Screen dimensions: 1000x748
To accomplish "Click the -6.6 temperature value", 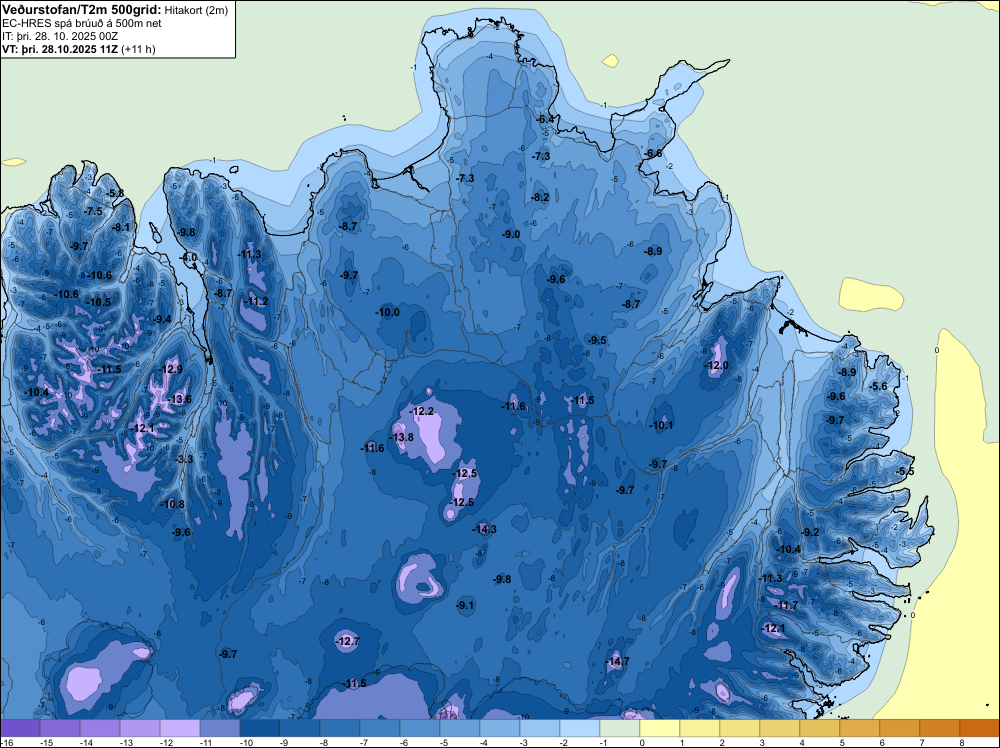I will coord(653,154).
